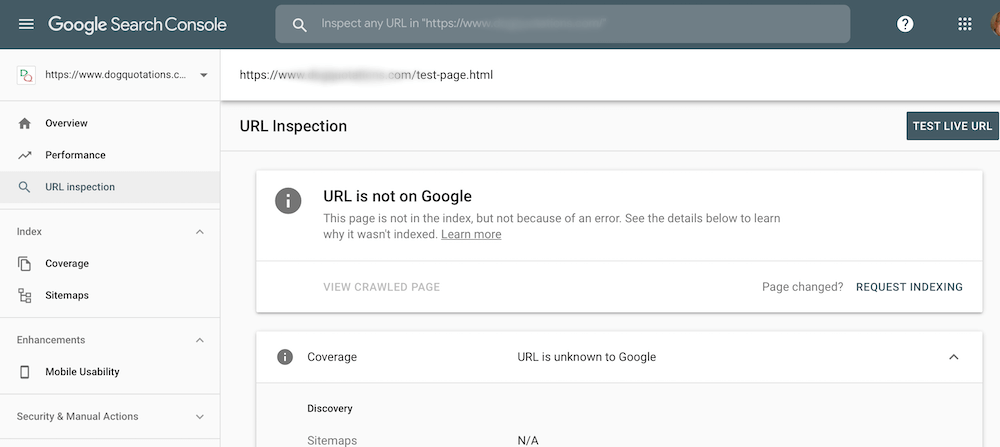Viewport: 1000px width, 447px height.
Task: Click the Index section header label
Action: [x=29, y=231]
